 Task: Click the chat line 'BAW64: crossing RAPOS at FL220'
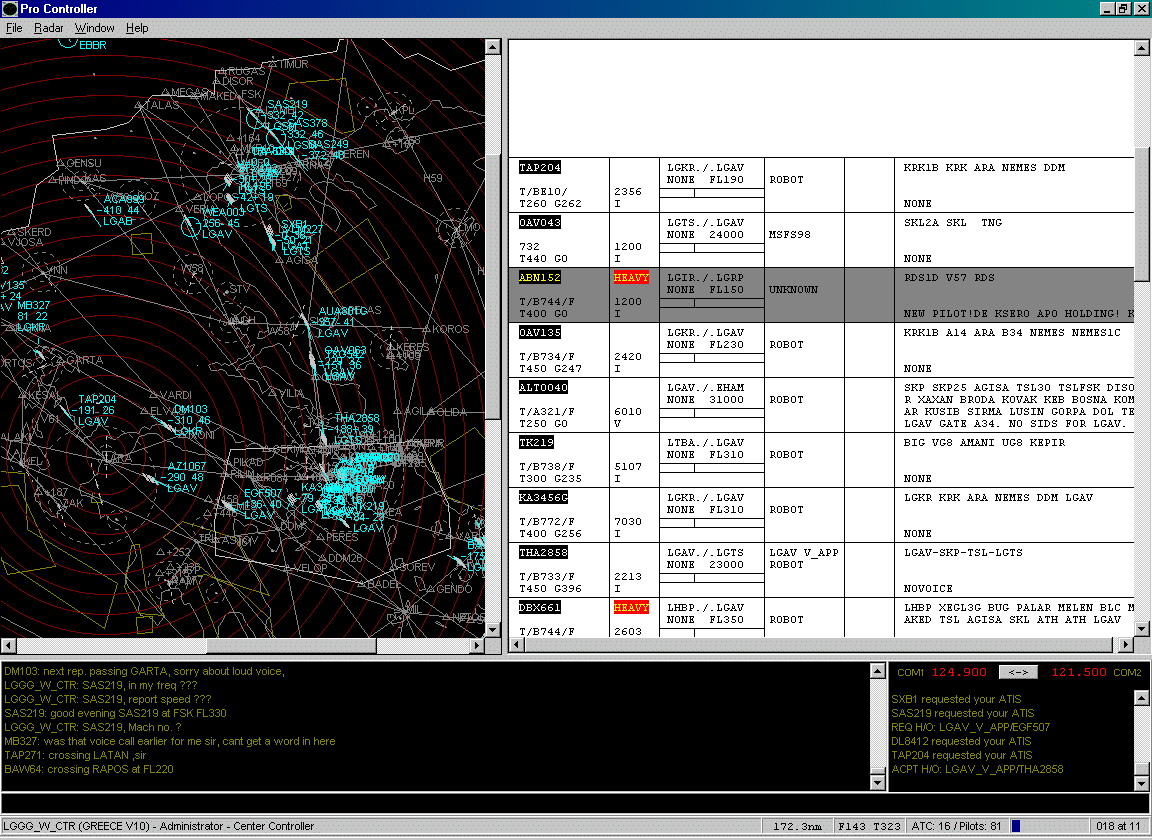point(89,769)
